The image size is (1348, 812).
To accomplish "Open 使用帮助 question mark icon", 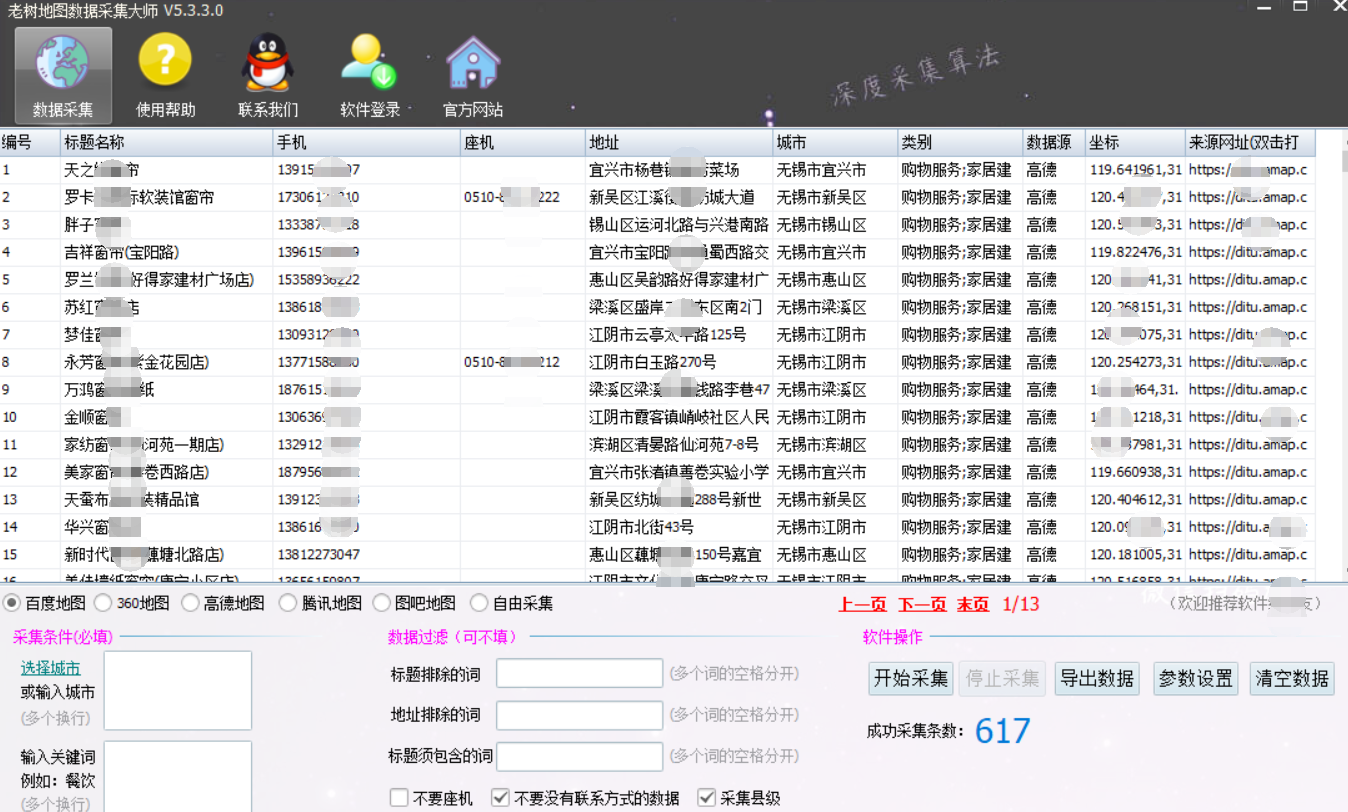I will point(165,63).
